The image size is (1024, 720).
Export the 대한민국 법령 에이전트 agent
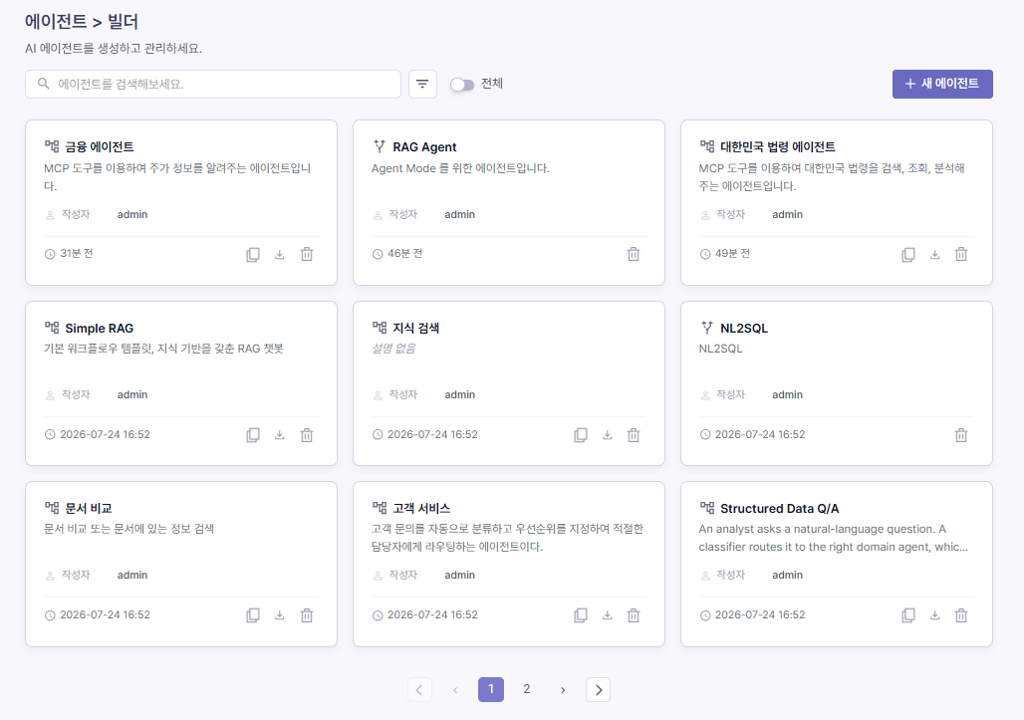(x=935, y=255)
